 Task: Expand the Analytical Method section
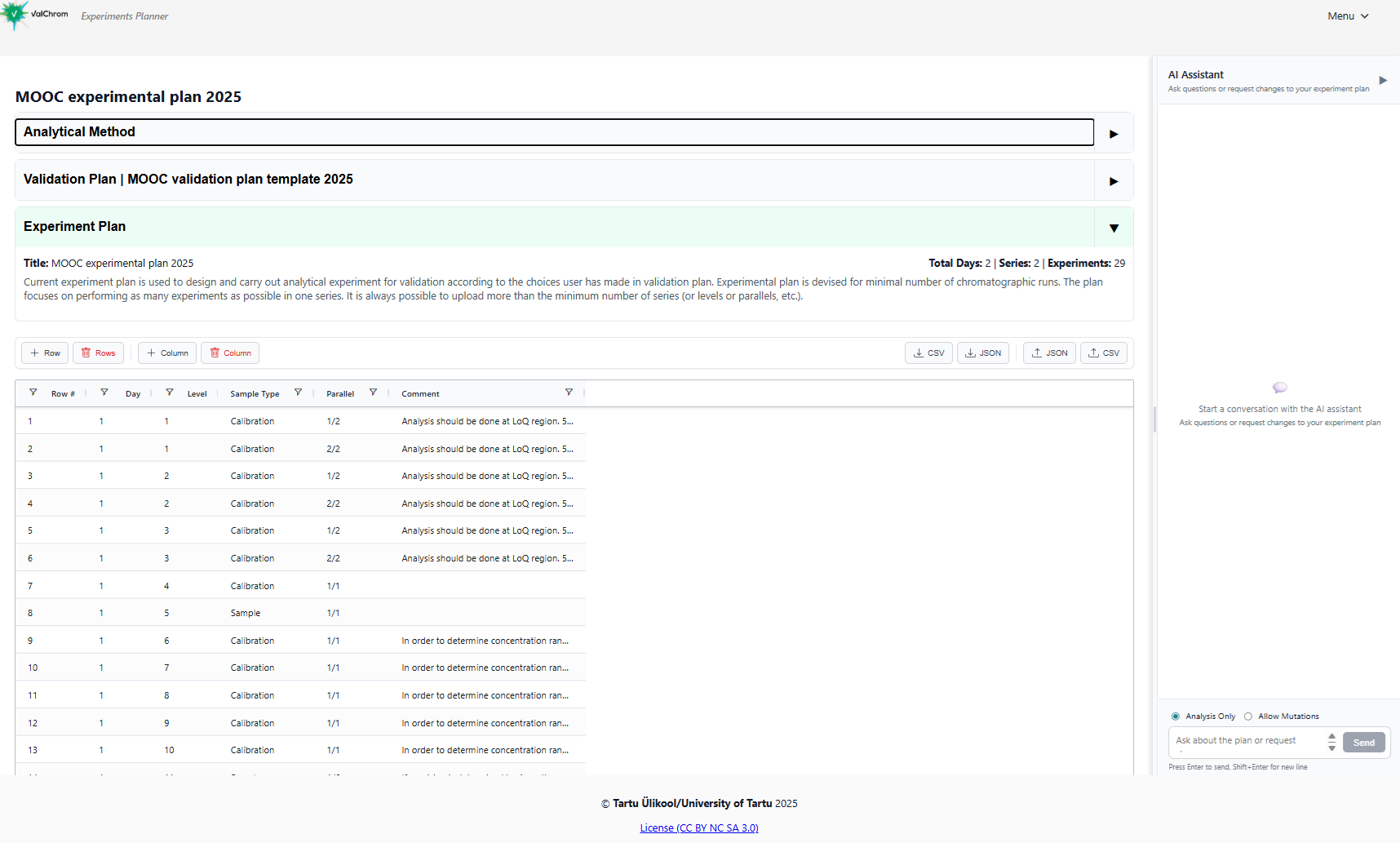click(1113, 133)
